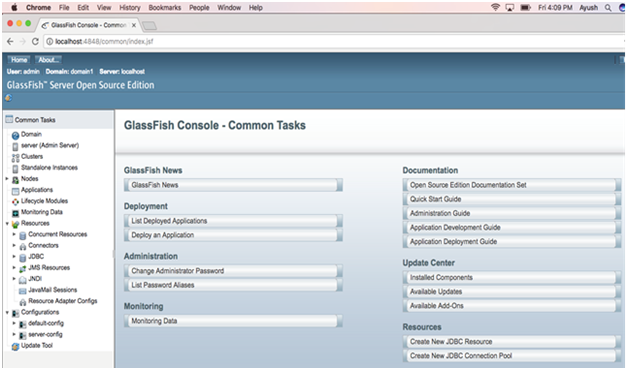
Task: Click the Configurations icon
Action: pyautogui.click(x=15, y=313)
